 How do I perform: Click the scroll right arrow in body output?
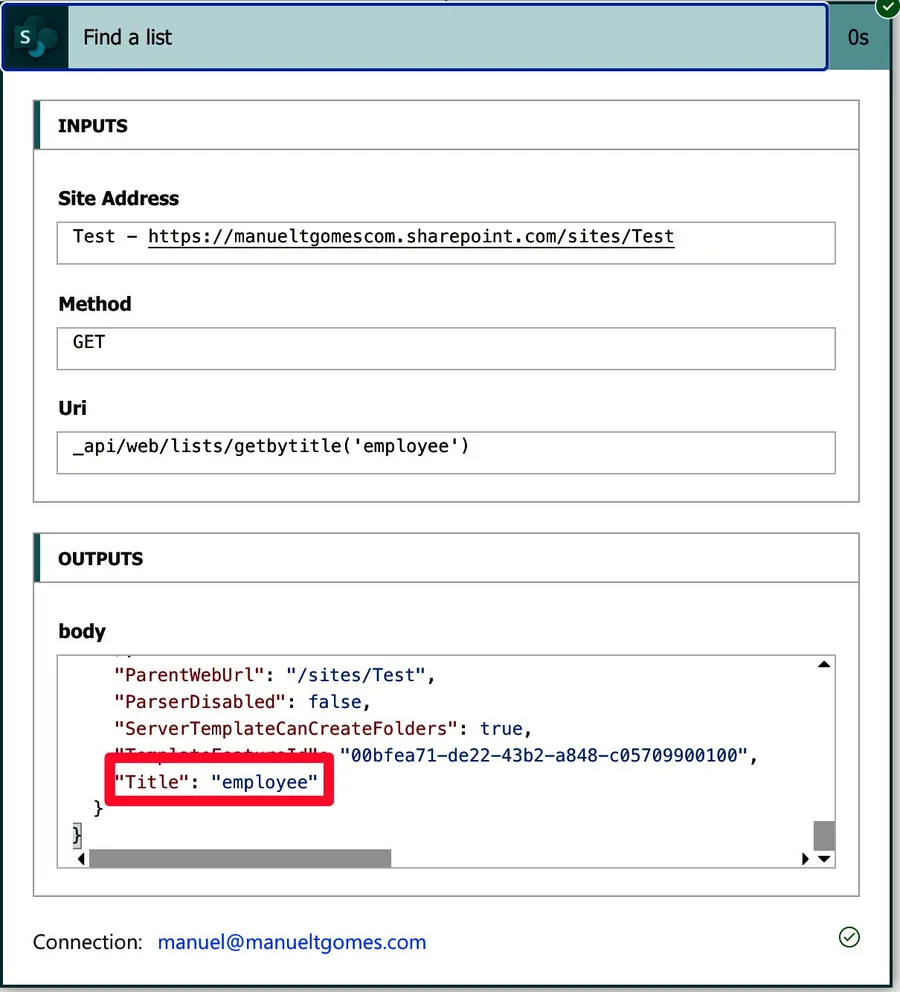tap(806, 859)
